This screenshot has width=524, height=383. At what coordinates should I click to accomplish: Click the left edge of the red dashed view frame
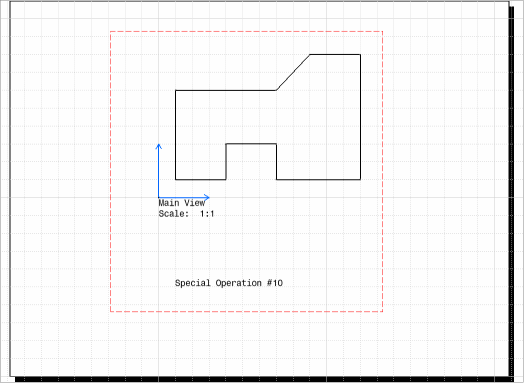coord(110,171)
